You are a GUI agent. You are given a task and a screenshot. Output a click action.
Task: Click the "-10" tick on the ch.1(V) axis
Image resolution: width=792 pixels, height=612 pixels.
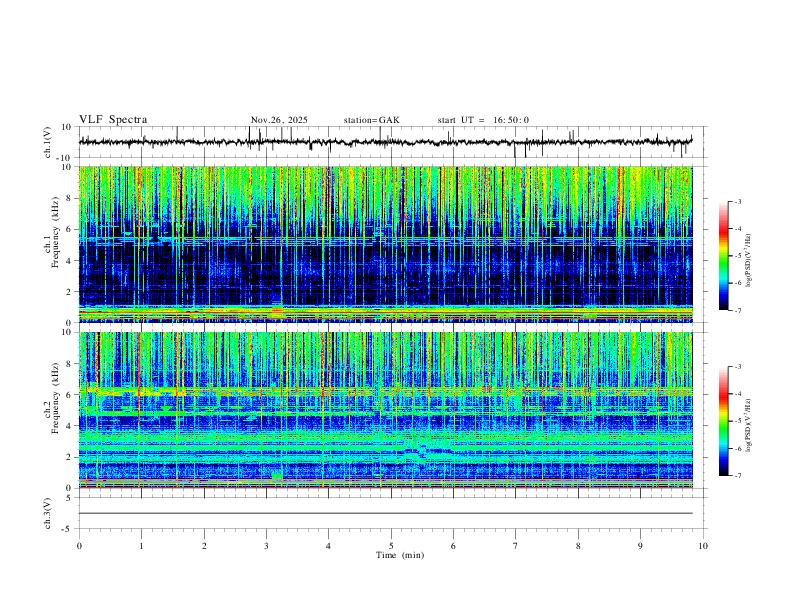[x=66, y=158]
